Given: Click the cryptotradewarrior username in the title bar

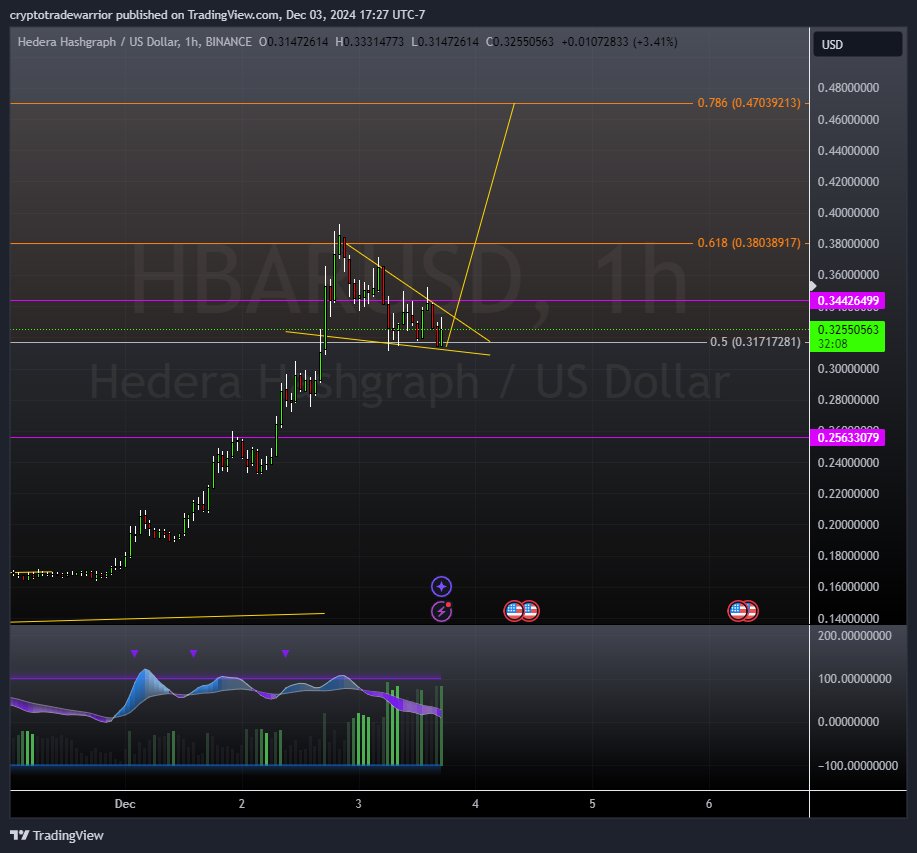Looking at the screenshot, I should click(60, 15).
